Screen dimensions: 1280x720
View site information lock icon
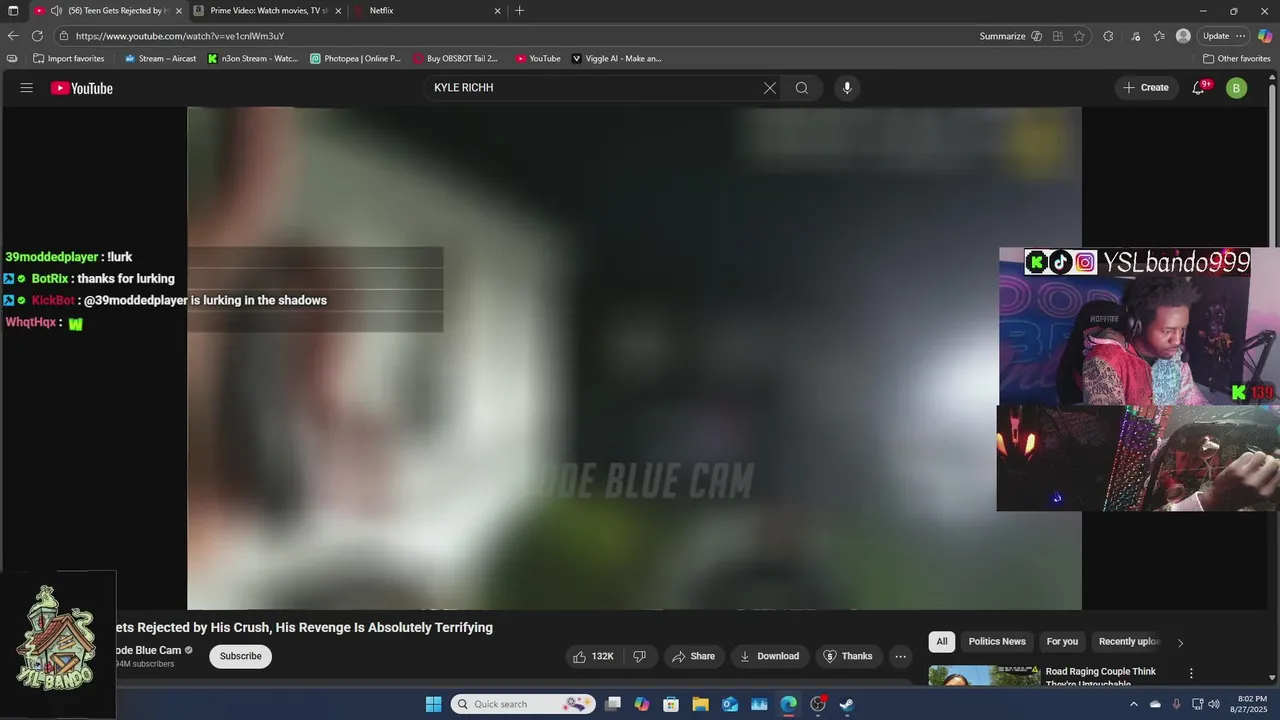[64, 36]
